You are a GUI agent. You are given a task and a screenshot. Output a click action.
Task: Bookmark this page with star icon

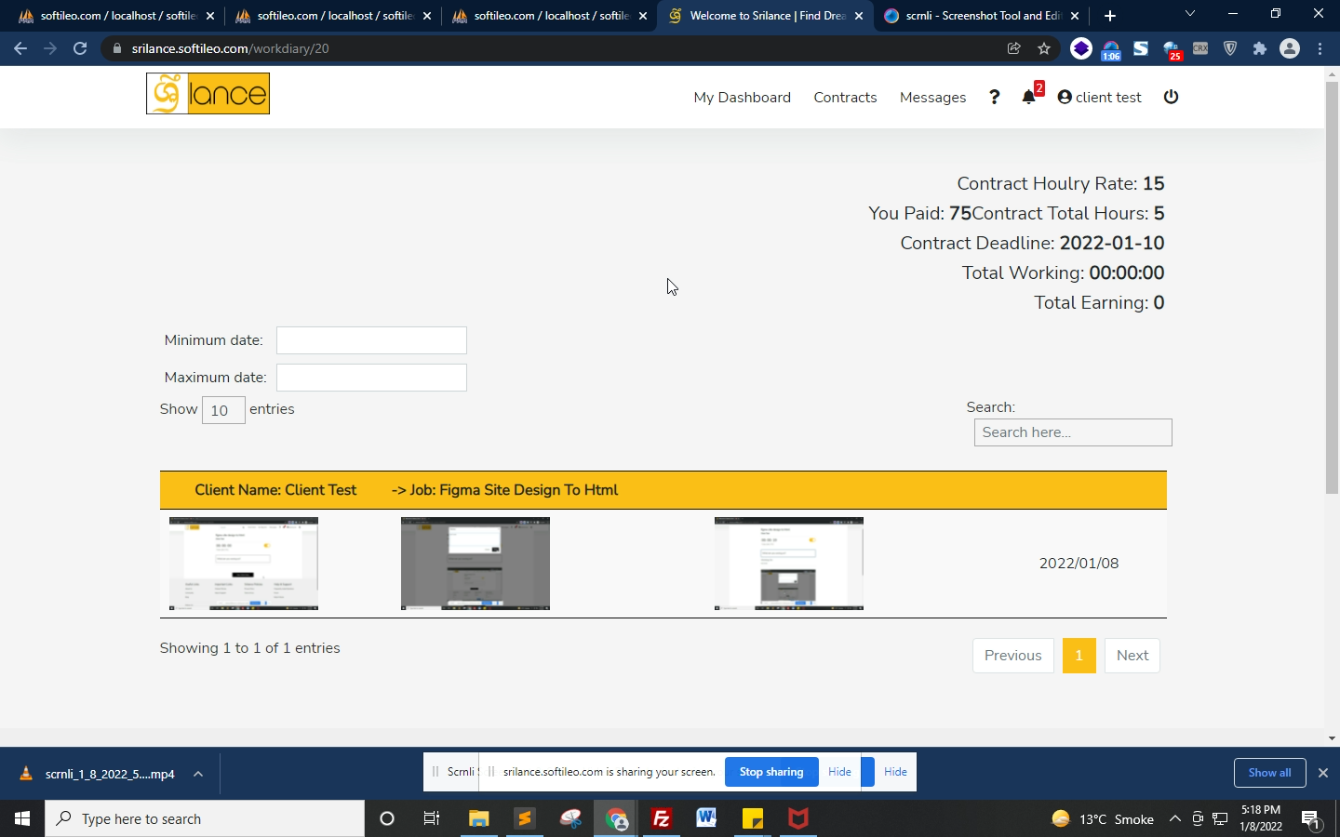click(1044, 48)
